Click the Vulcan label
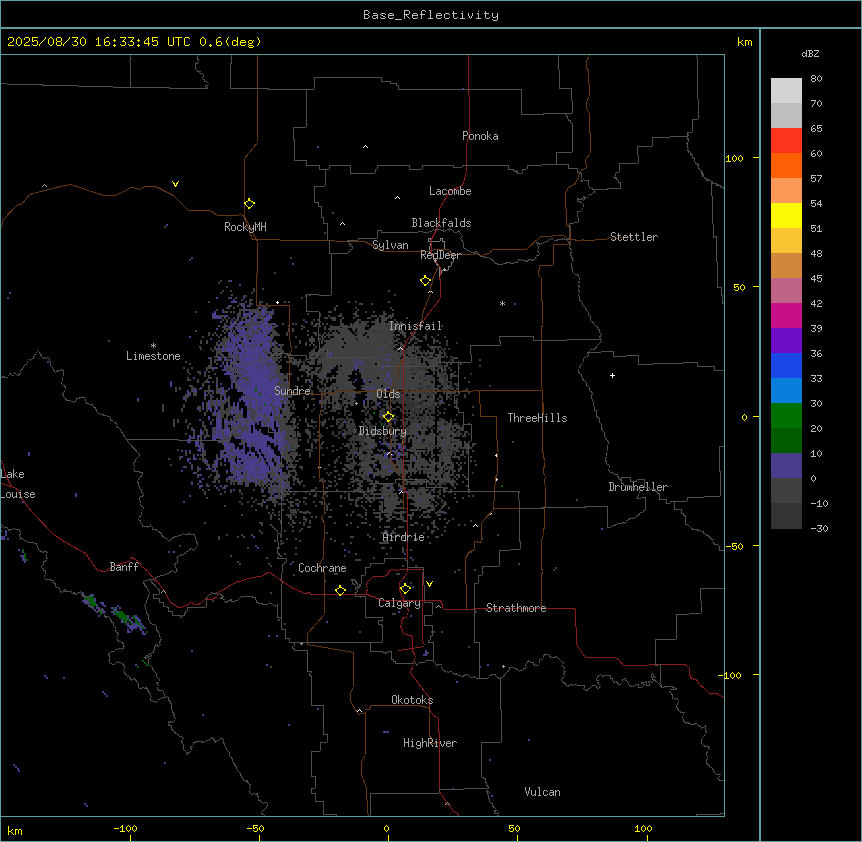This screenshot has height=842, width=862. (543, 792)
